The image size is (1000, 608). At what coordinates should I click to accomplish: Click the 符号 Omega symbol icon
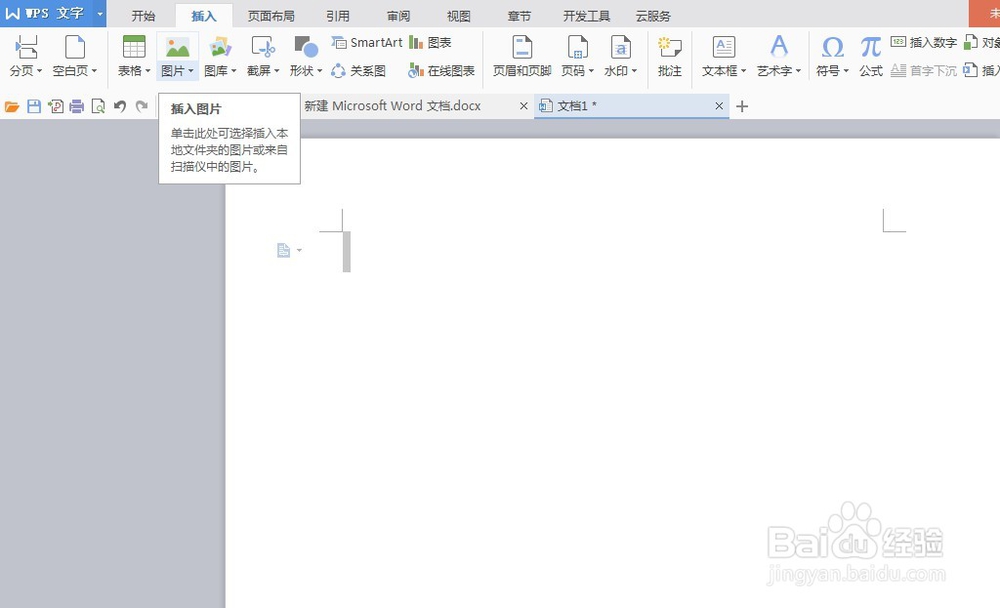832,47
